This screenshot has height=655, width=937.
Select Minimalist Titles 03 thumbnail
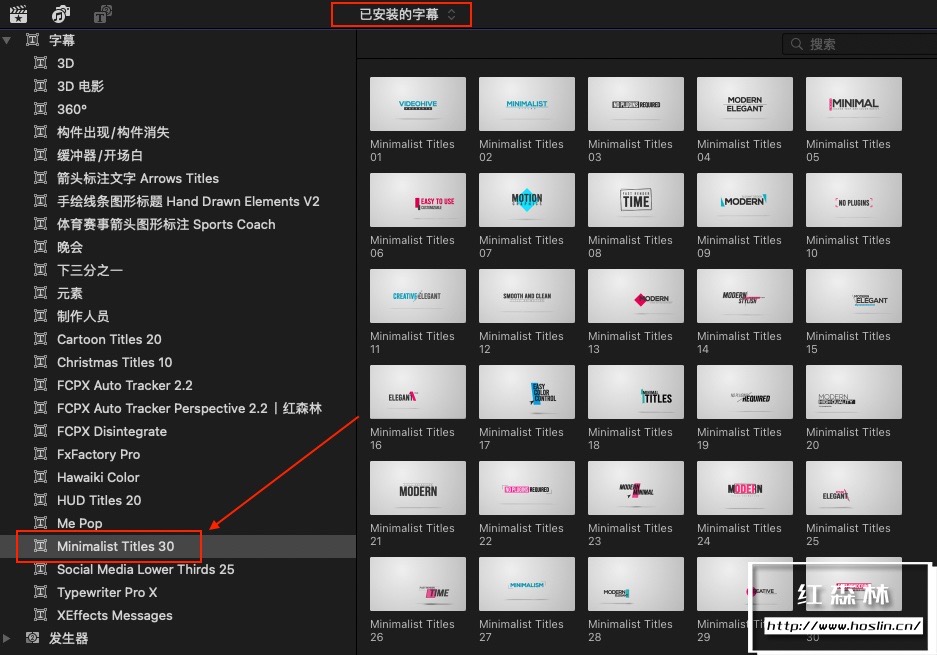click(636, 104)
